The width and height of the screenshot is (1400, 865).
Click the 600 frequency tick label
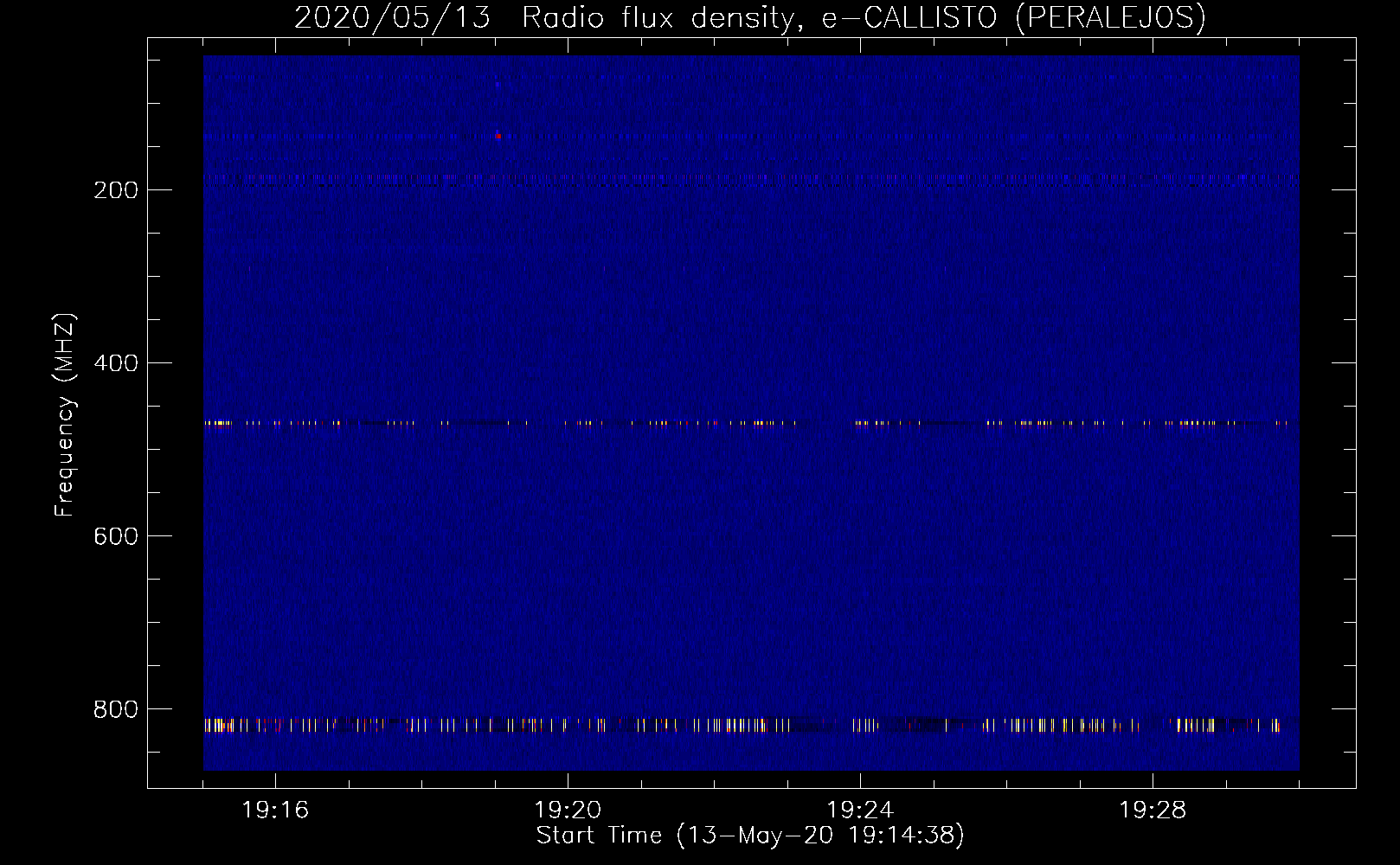(x=116, y=536)
